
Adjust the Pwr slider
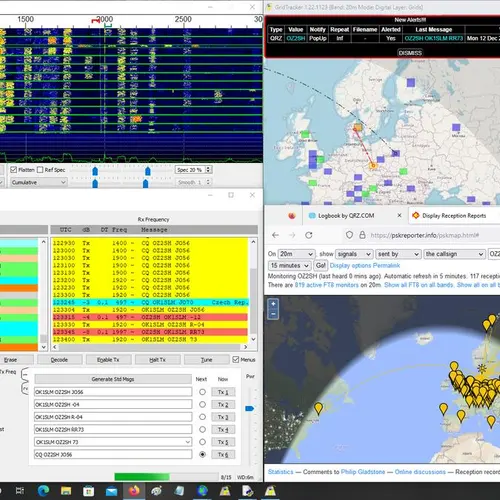[250, 408]
